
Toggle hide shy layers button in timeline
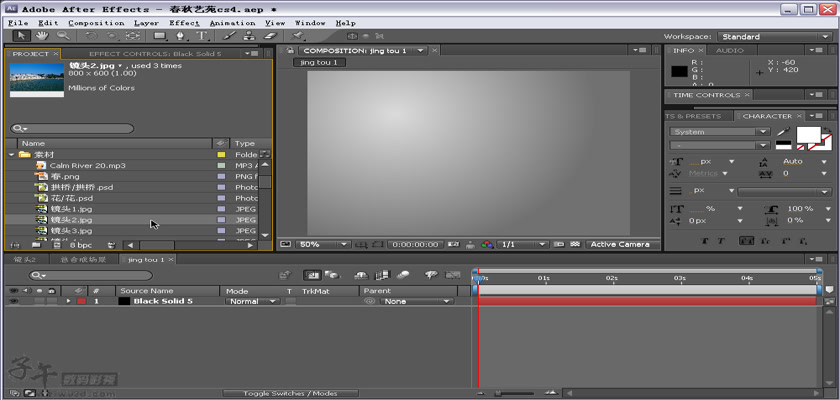point(362,275)
